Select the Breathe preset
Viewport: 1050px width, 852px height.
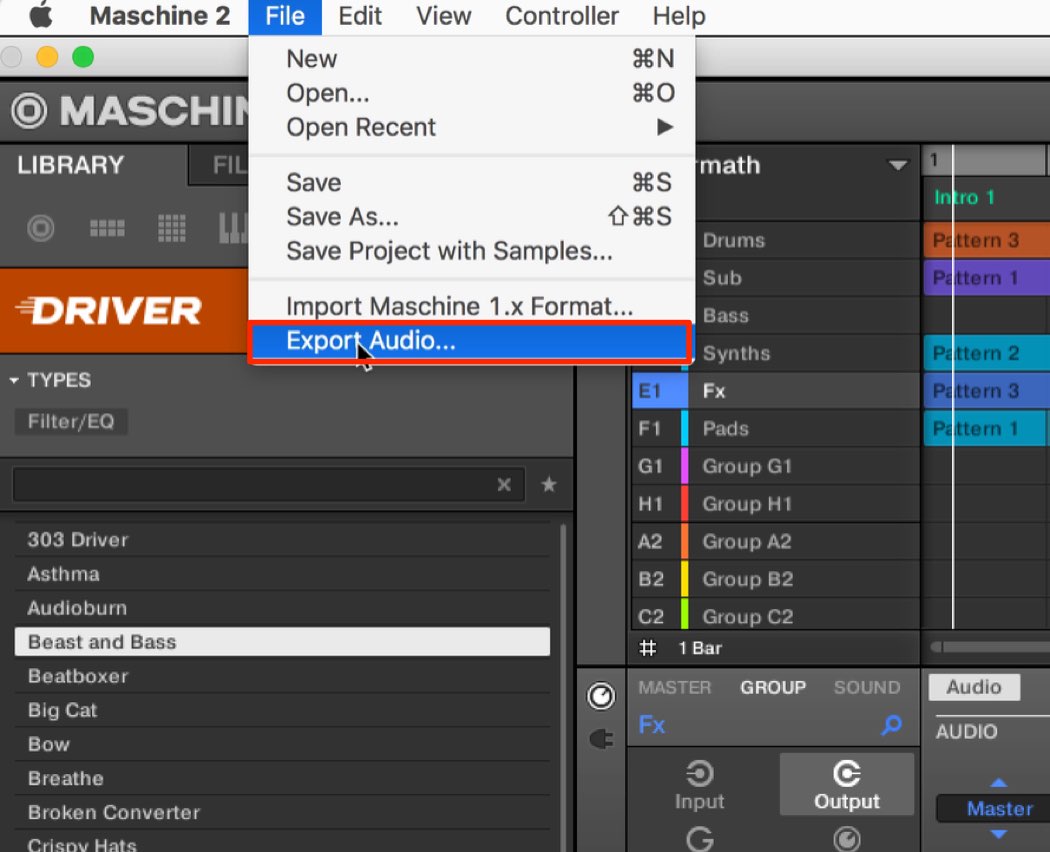point(282,778)
